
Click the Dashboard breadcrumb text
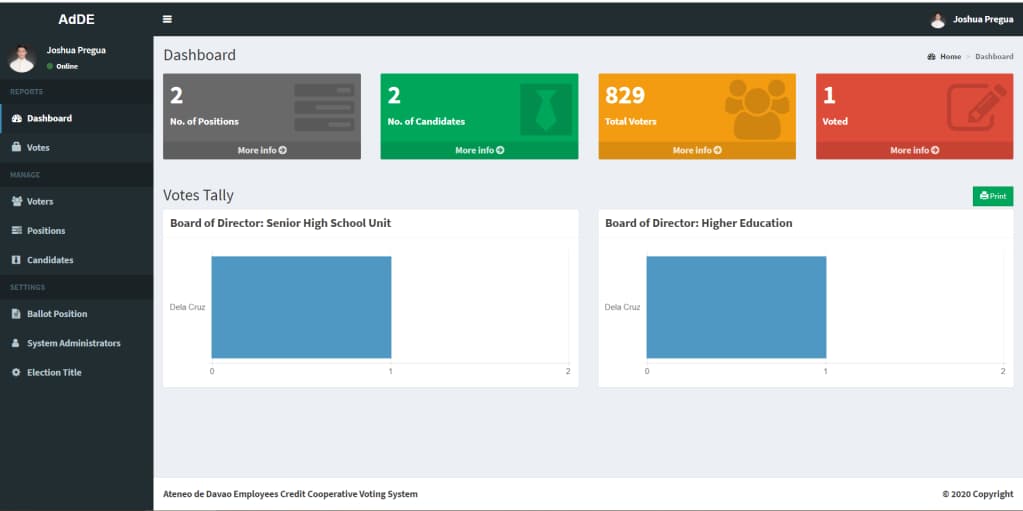[x=994, y=57]
